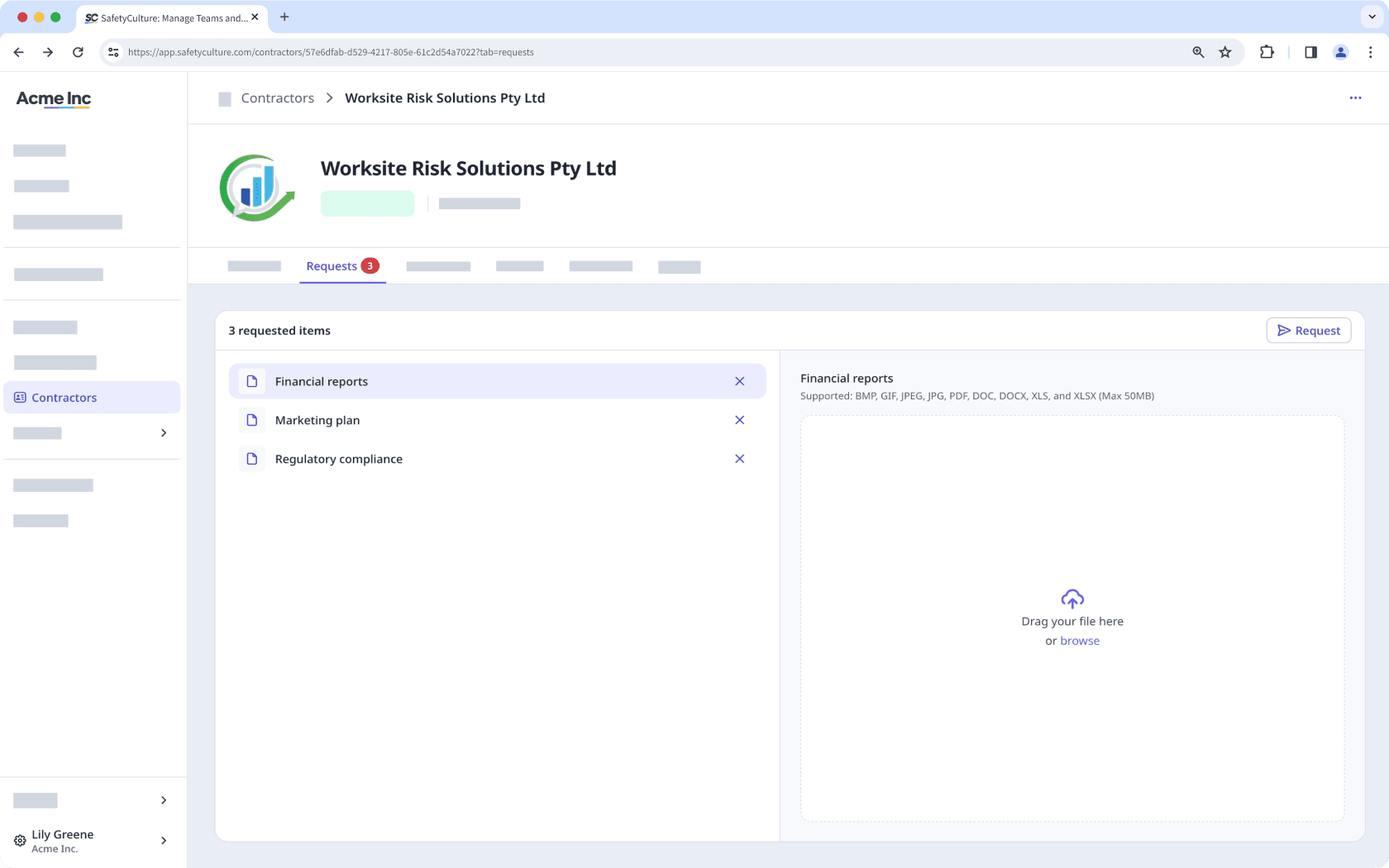Open the three-dot more options menu
This screenshot has height=868, width=1389.
pos(1355,98)
